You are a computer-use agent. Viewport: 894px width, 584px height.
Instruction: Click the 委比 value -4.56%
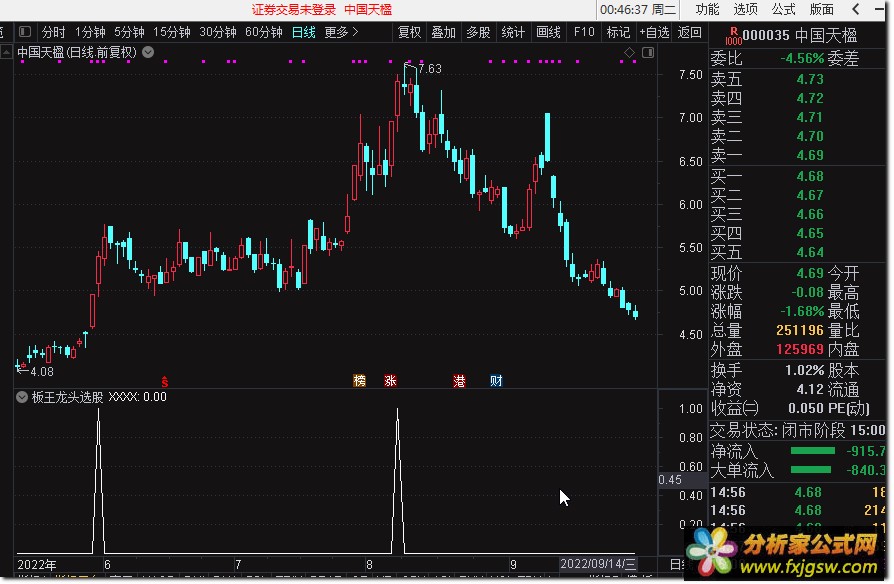[802, 58]
